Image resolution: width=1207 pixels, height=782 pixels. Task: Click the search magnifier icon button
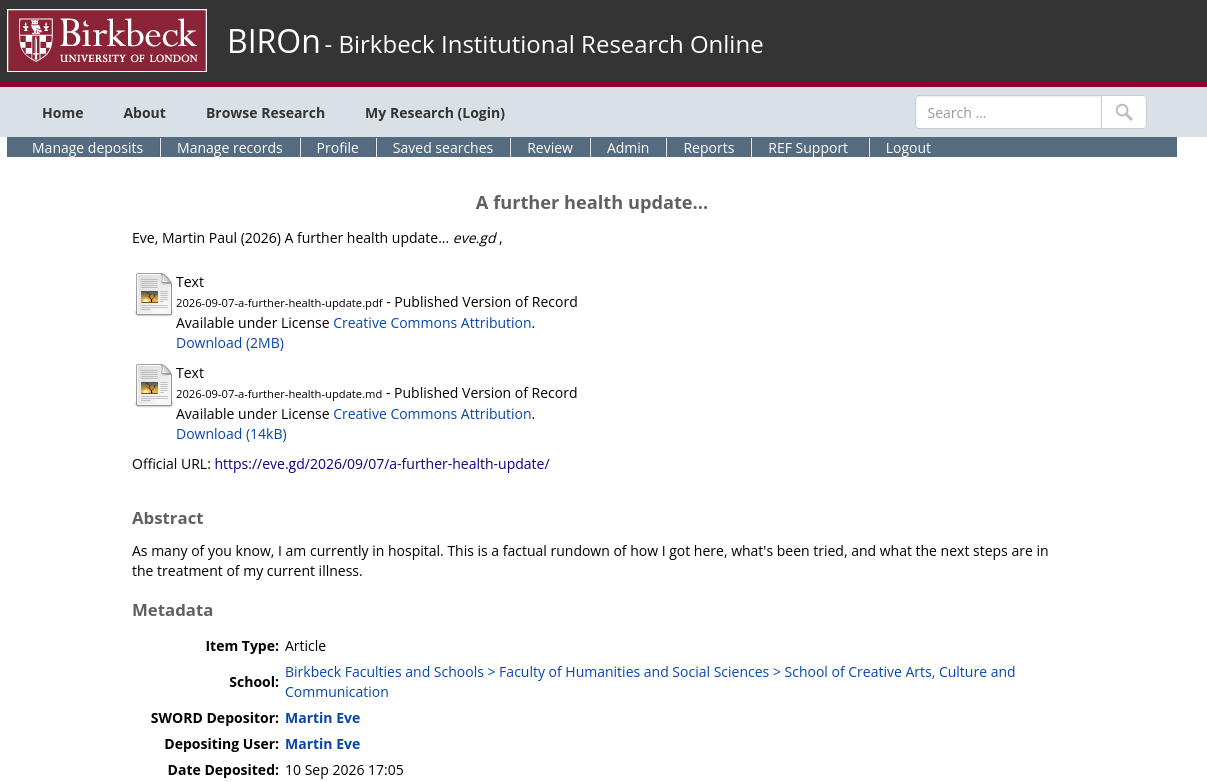1124,112
